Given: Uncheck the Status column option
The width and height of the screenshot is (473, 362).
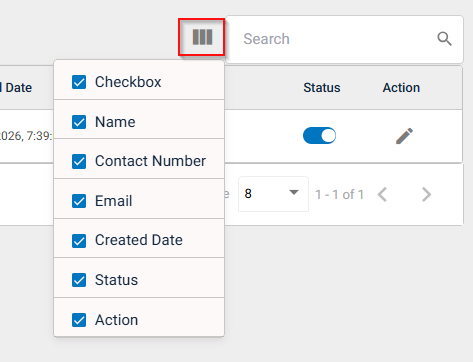Looking at the screenshot, I should (x=79, y=280).
